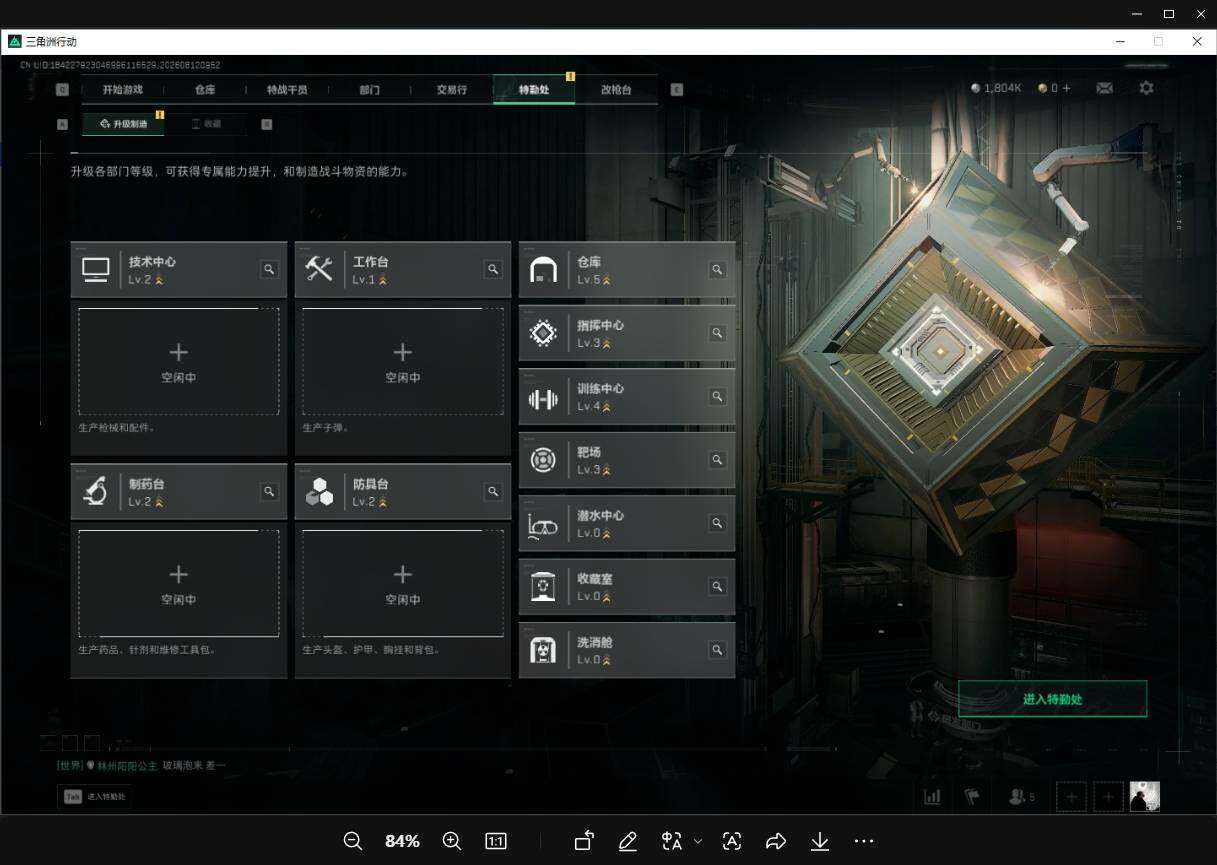The image size is (1217, 865).
Task: Open 靶场 details with the magnifier icon
Action: pyautogui.click(x=717, y=460)
